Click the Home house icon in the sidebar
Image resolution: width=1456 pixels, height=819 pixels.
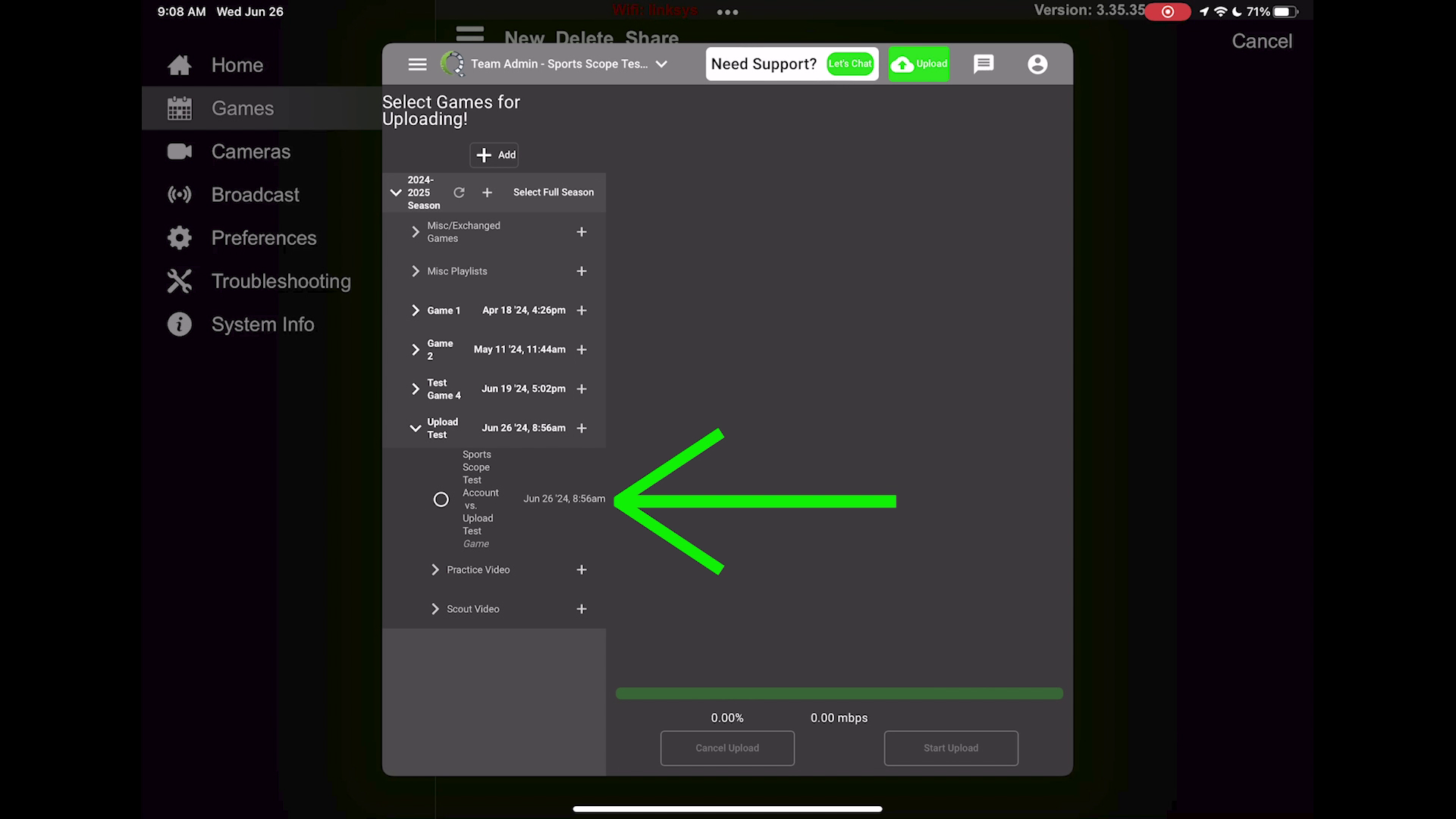pyautogui.click(x=180, y=65)
